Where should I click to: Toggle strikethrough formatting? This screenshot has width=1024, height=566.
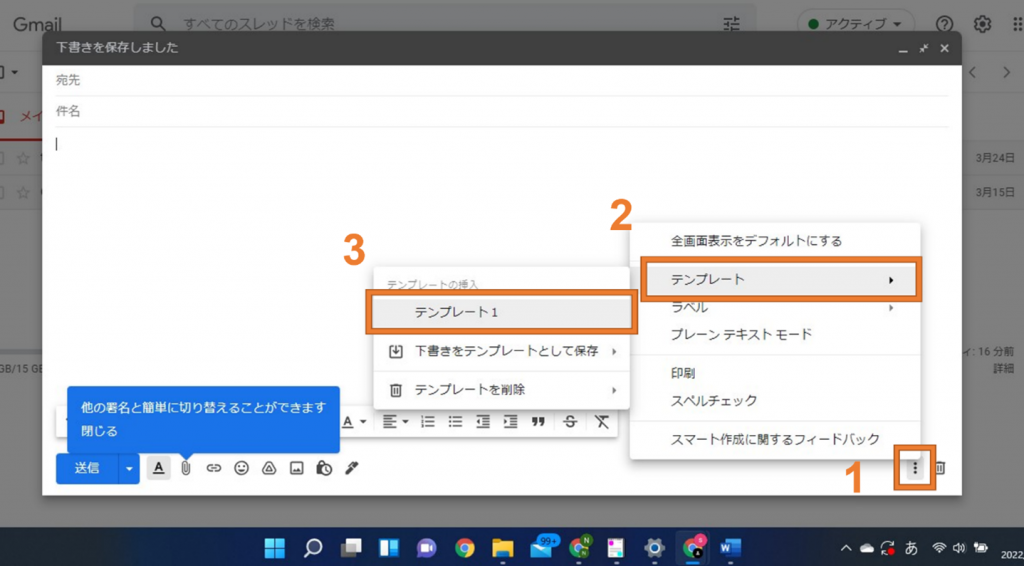(x=570, y=422)
